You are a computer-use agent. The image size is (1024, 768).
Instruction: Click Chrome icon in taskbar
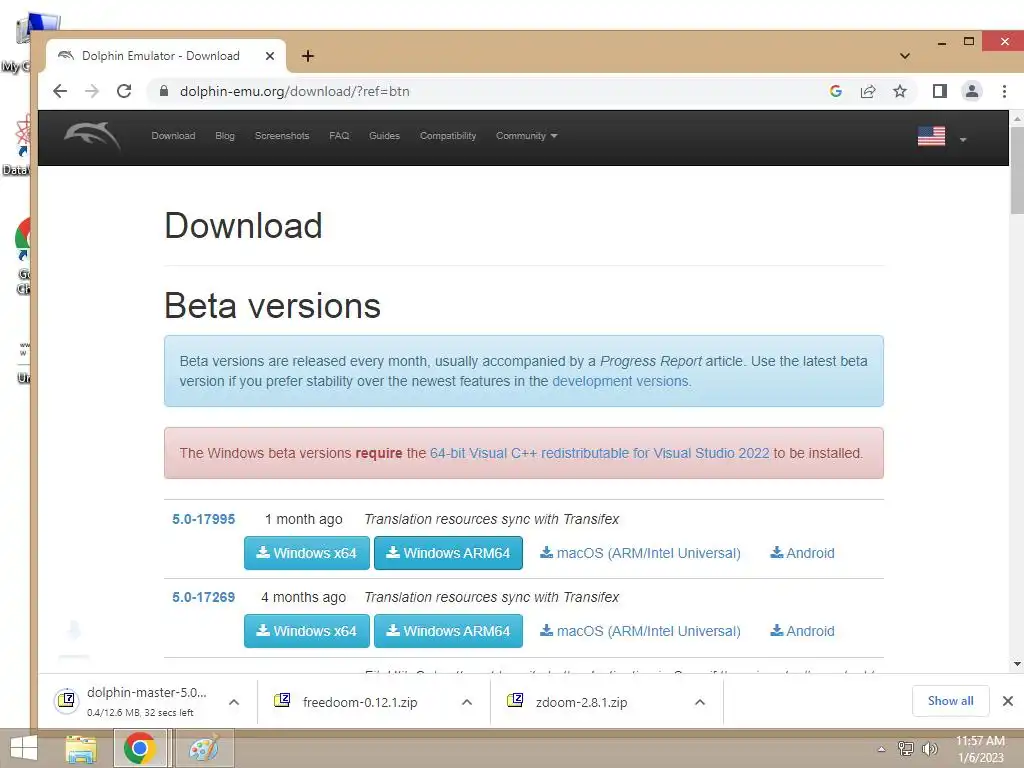point(140,748)
